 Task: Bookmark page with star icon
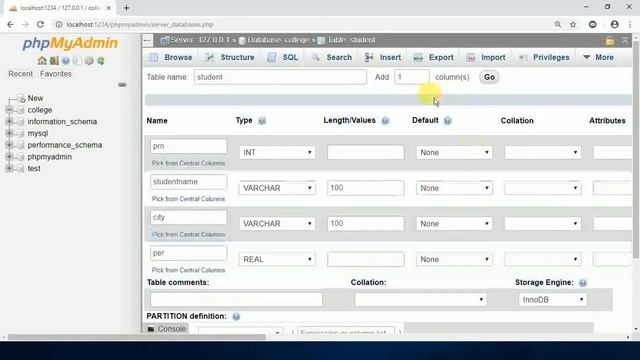coord(573,24)
